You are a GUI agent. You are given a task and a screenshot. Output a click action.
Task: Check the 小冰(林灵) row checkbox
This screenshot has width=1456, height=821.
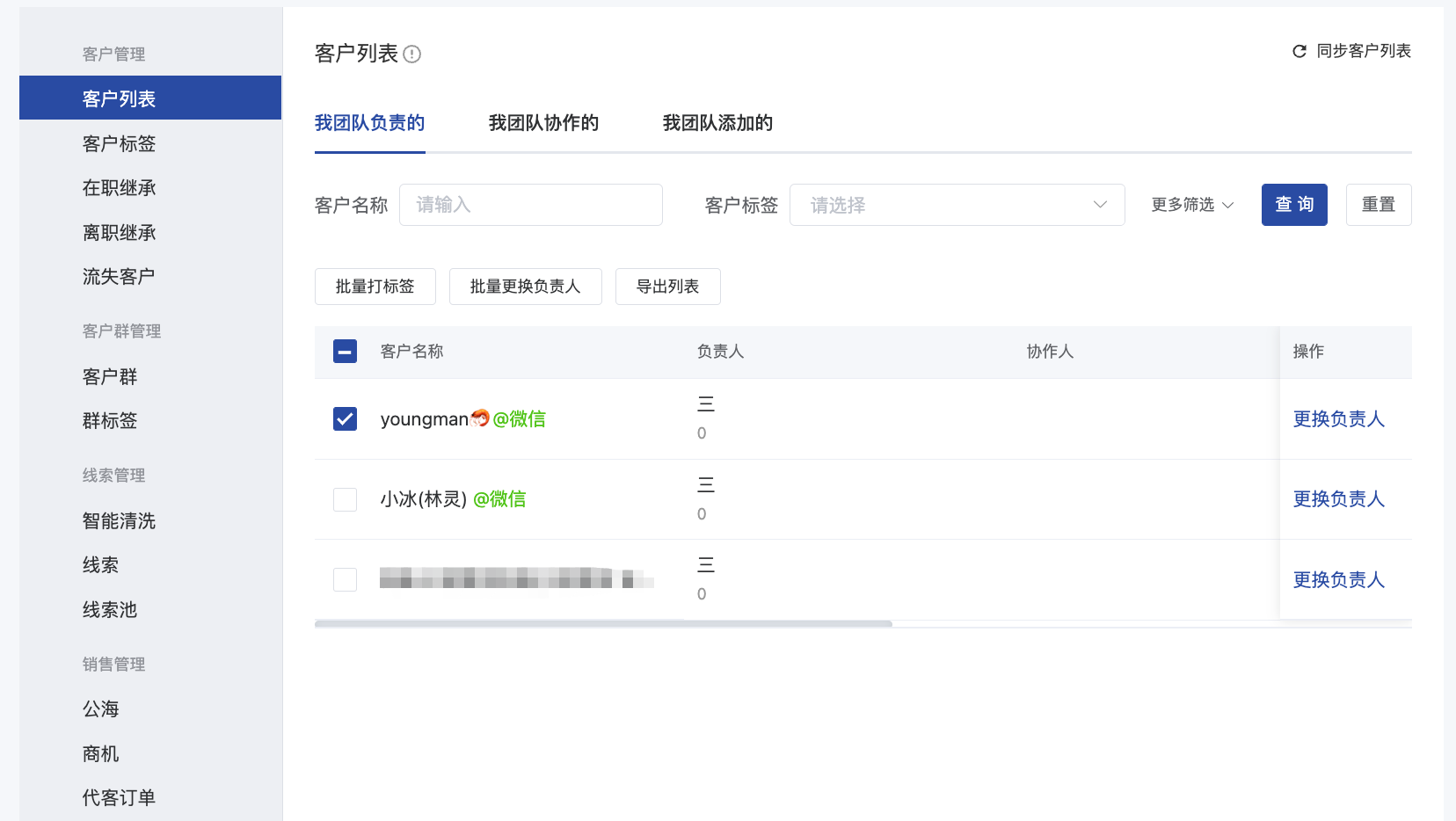[345, 500]
